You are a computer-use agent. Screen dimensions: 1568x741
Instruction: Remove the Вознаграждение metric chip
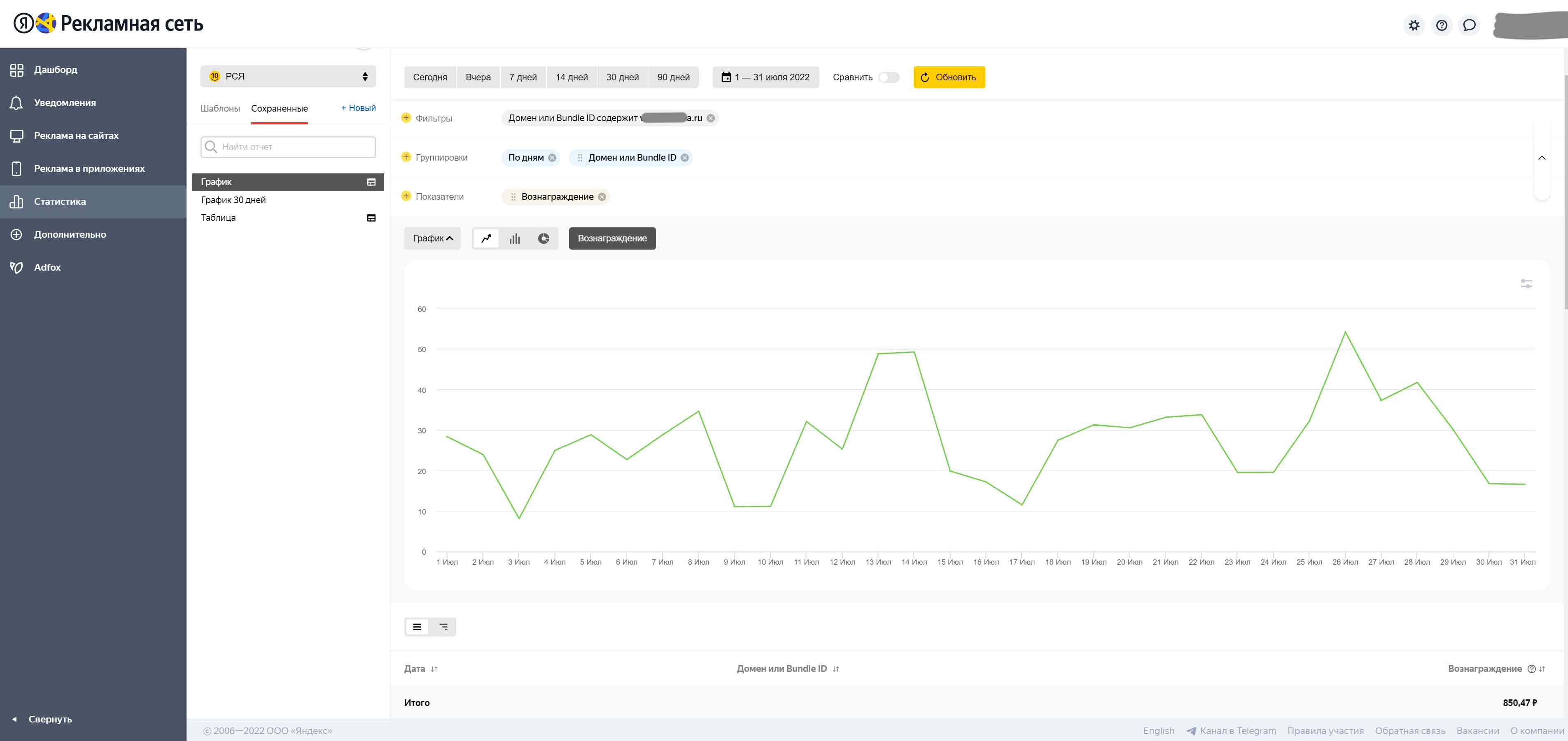pos(602,196)
